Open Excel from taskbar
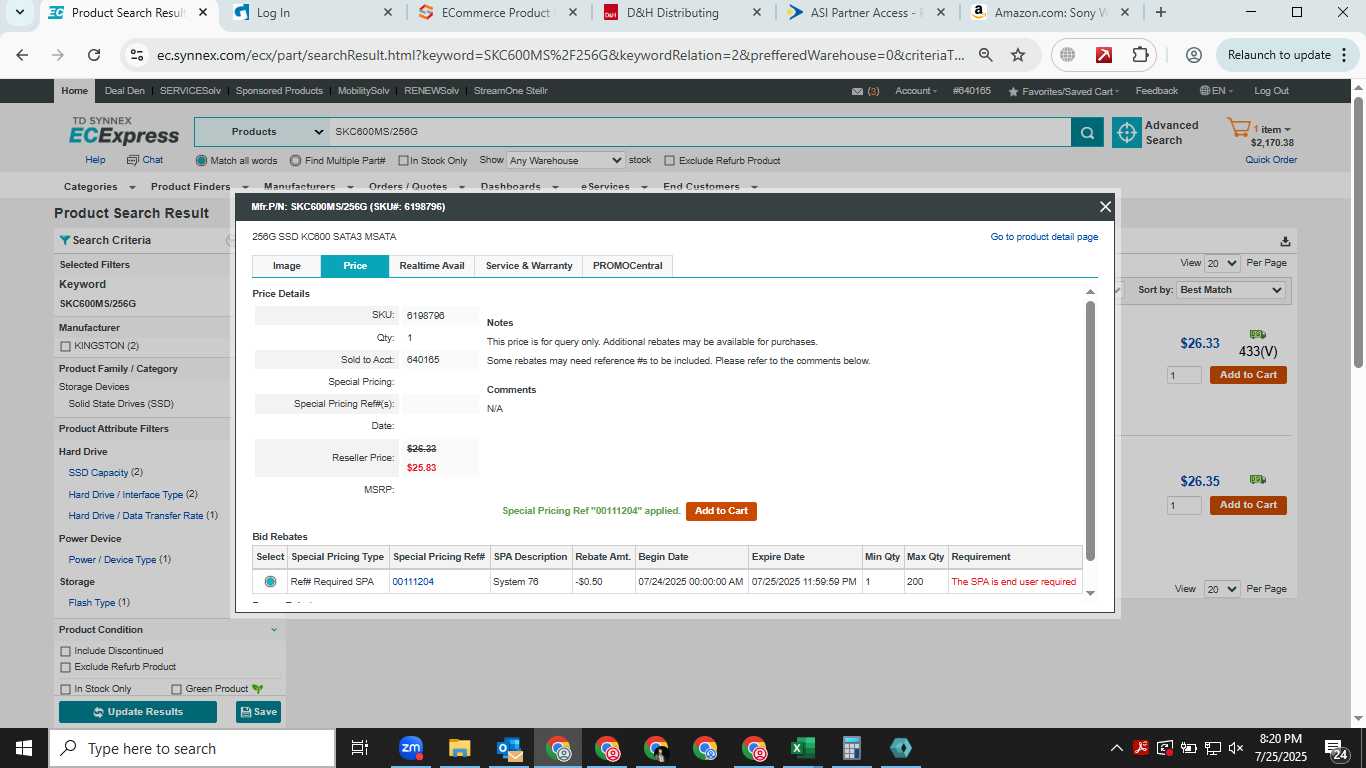The height and width of the screenshot is (768, 1366). [802, 748]
